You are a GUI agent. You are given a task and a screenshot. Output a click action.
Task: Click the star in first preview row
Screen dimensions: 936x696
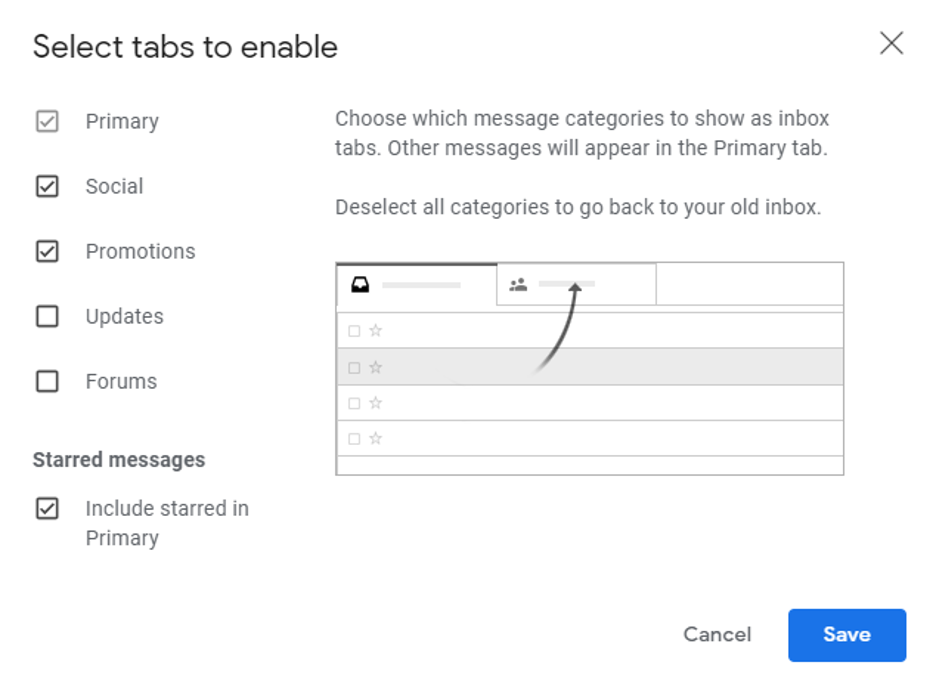coord(375,330)
